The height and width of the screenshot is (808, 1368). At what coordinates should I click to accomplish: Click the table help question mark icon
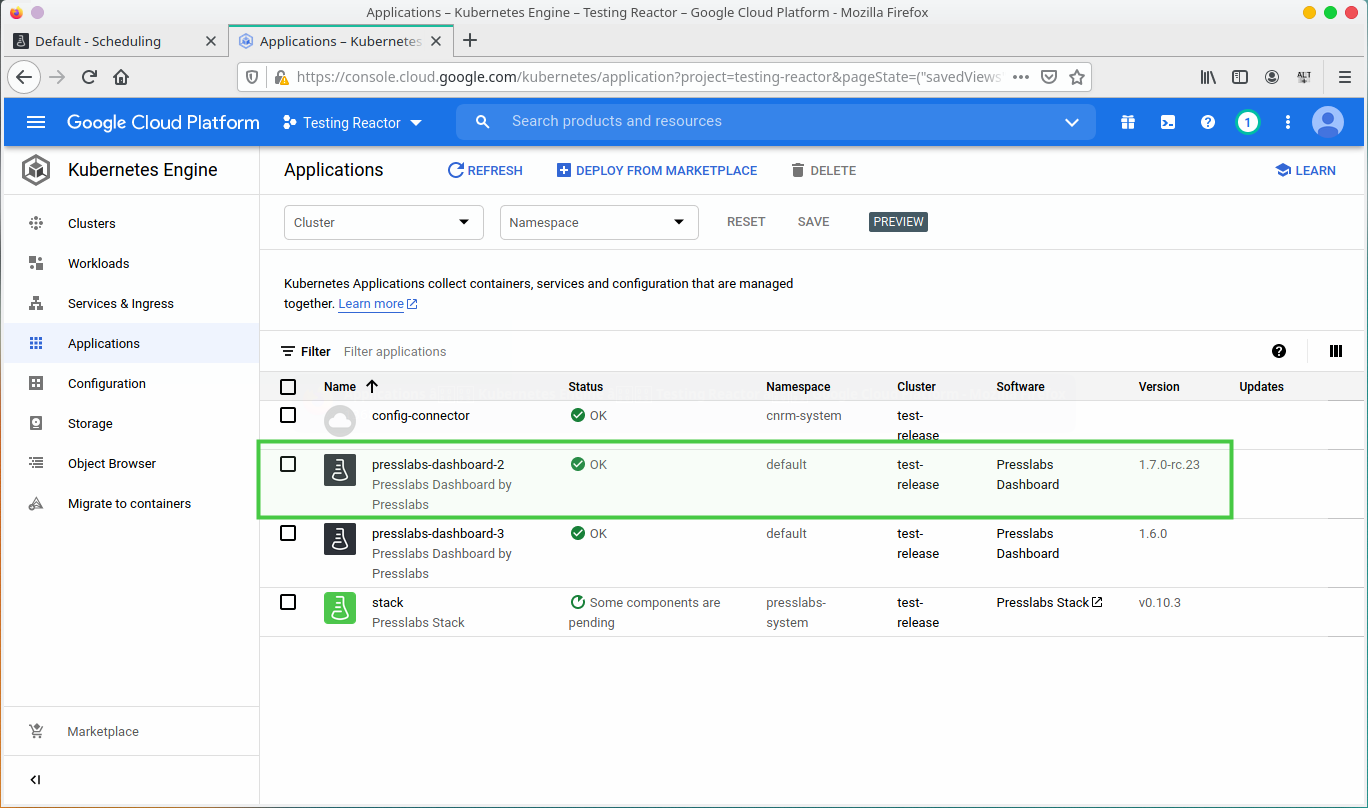click(x=1279, y=351)
